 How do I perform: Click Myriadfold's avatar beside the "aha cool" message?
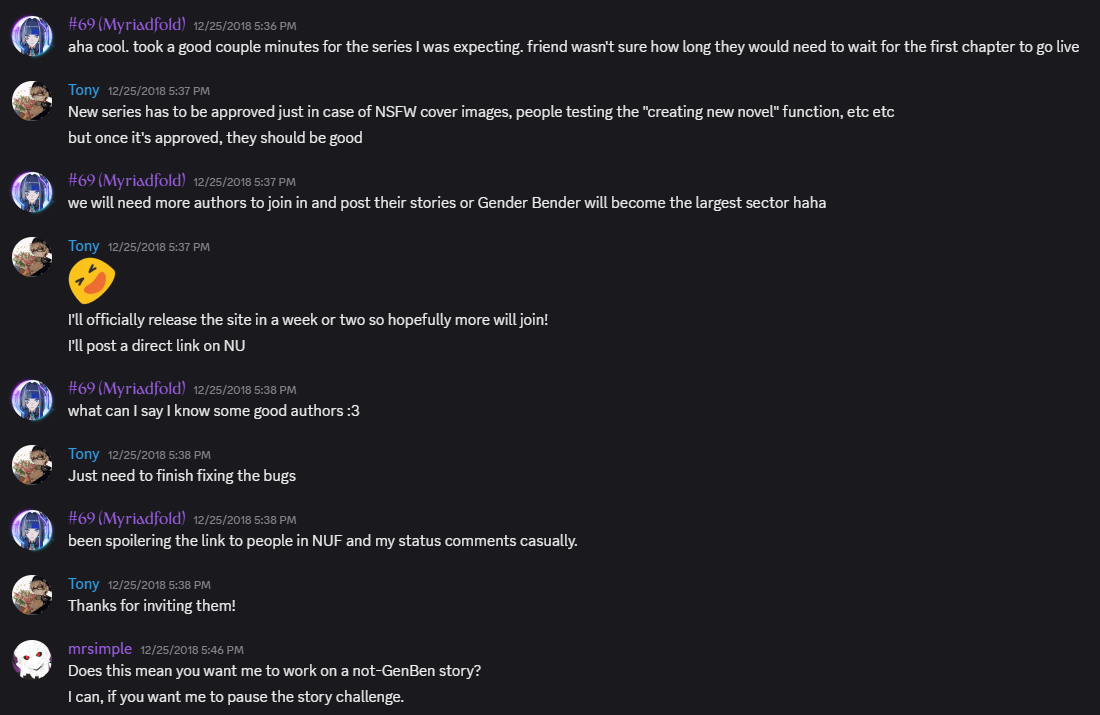click(x=32, y=36)
